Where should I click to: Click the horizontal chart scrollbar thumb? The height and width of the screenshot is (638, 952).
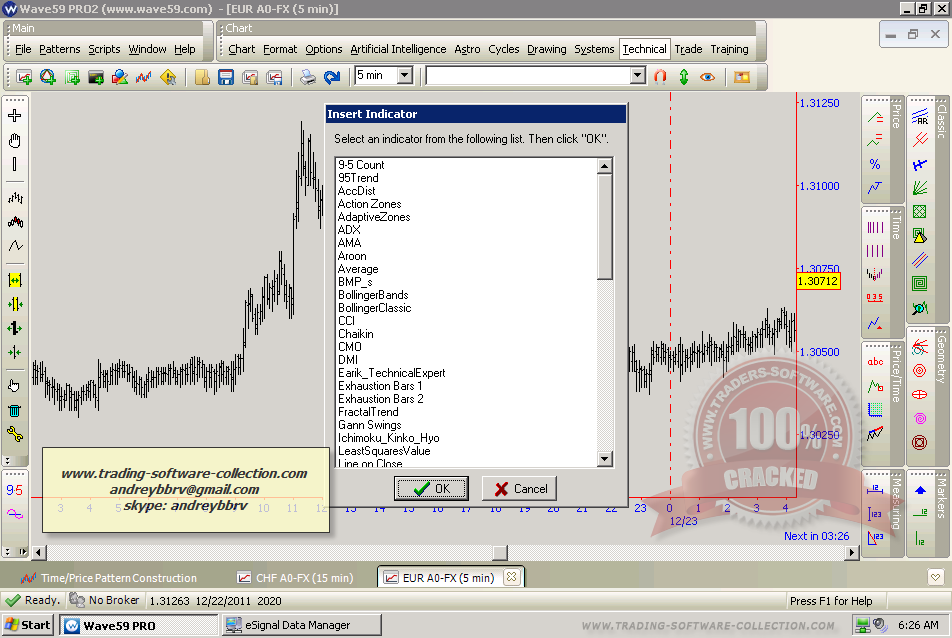click(499, 552)
